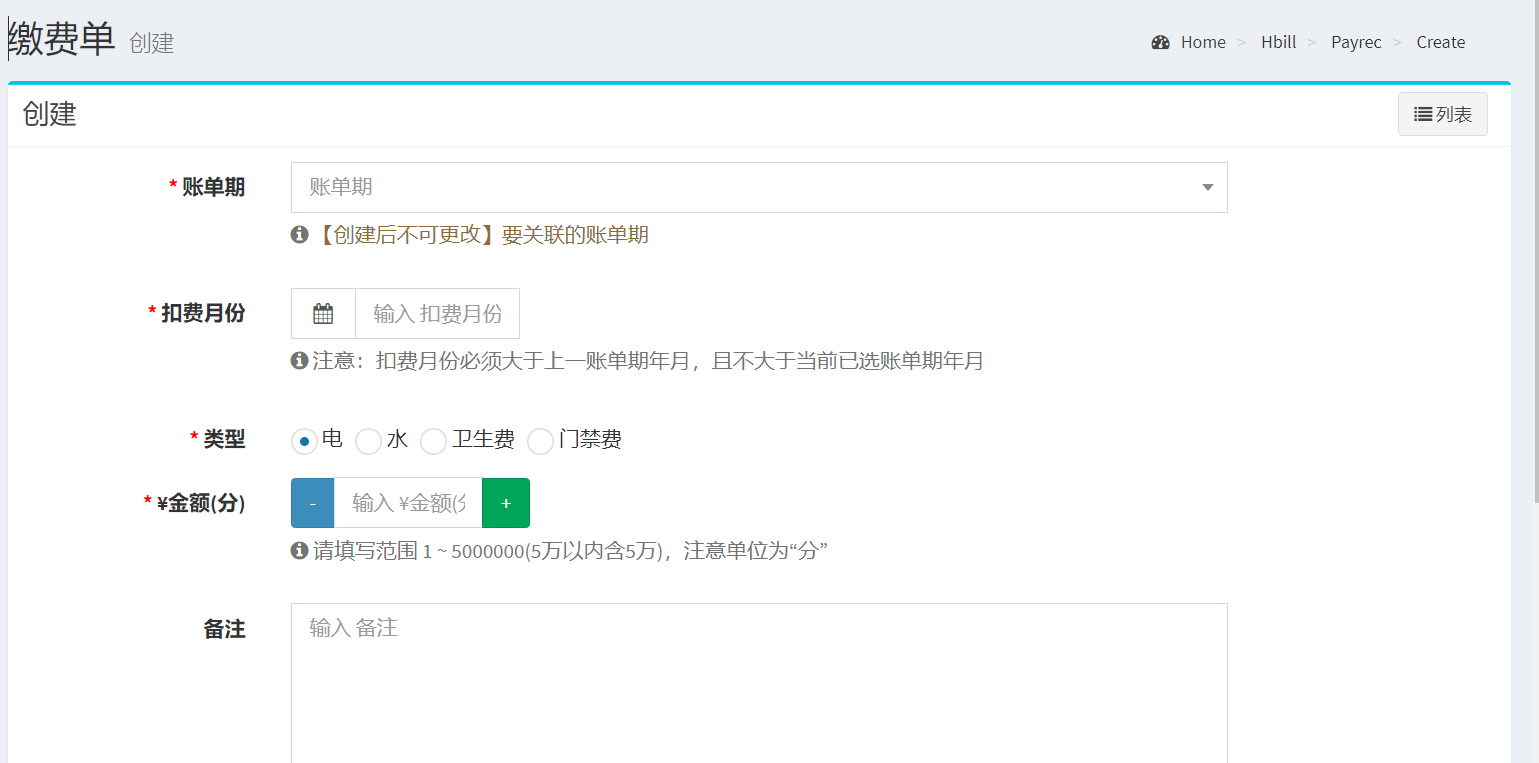Click the 注意:扣费月份必须大于 hint text

648,360
